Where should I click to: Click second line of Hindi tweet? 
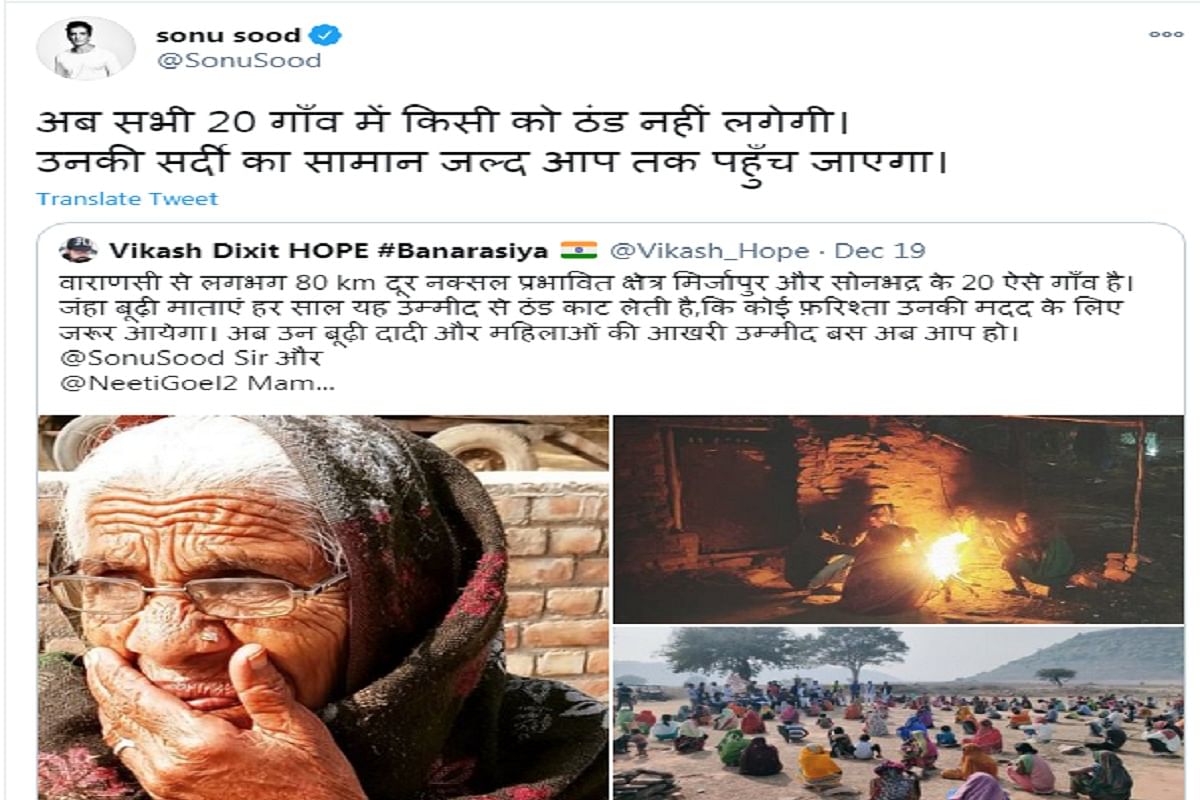tap(491, 163)
